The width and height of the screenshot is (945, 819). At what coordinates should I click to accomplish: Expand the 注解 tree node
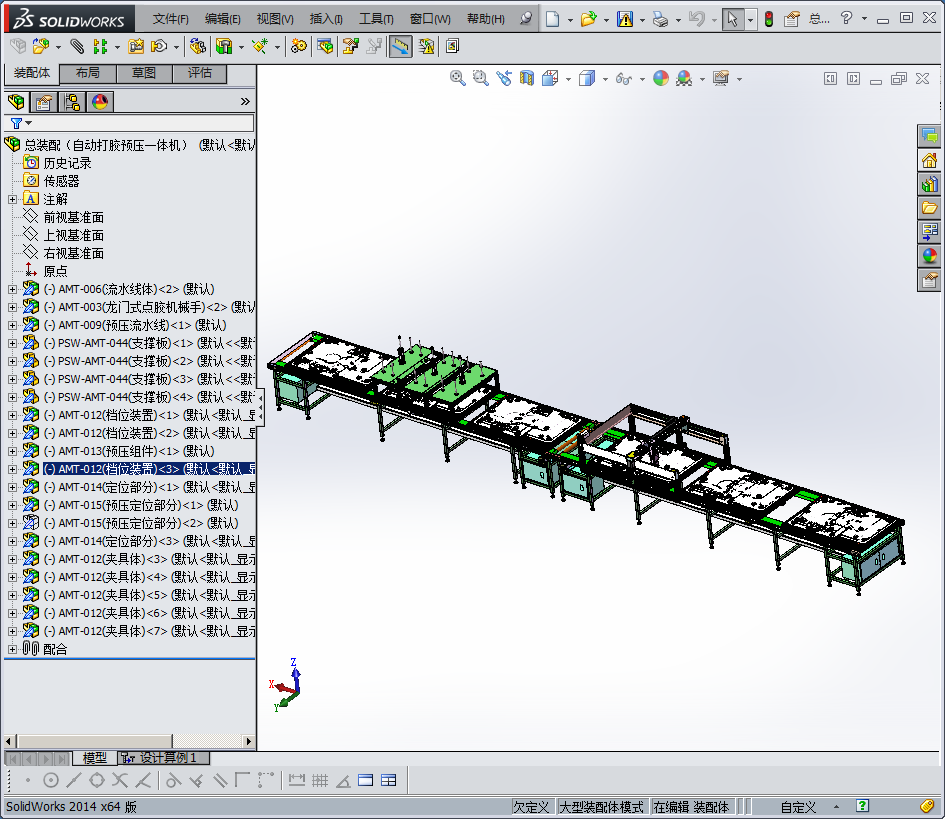[12, 199]
